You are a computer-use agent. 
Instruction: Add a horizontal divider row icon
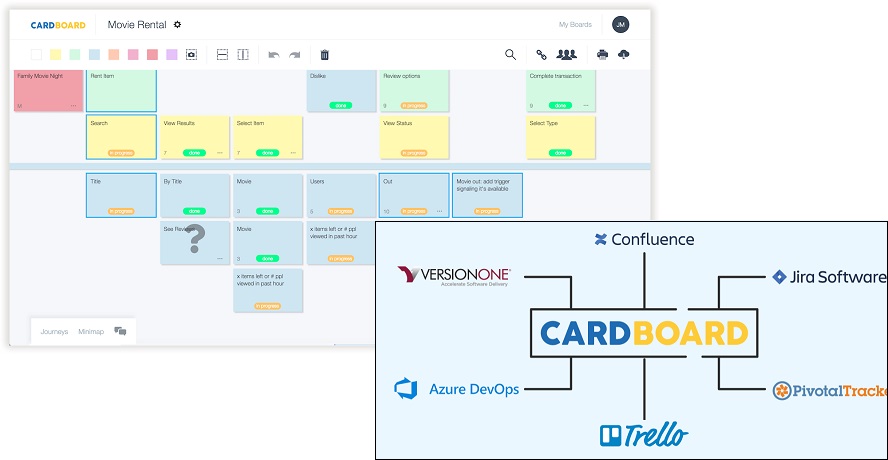pos(223,55)
